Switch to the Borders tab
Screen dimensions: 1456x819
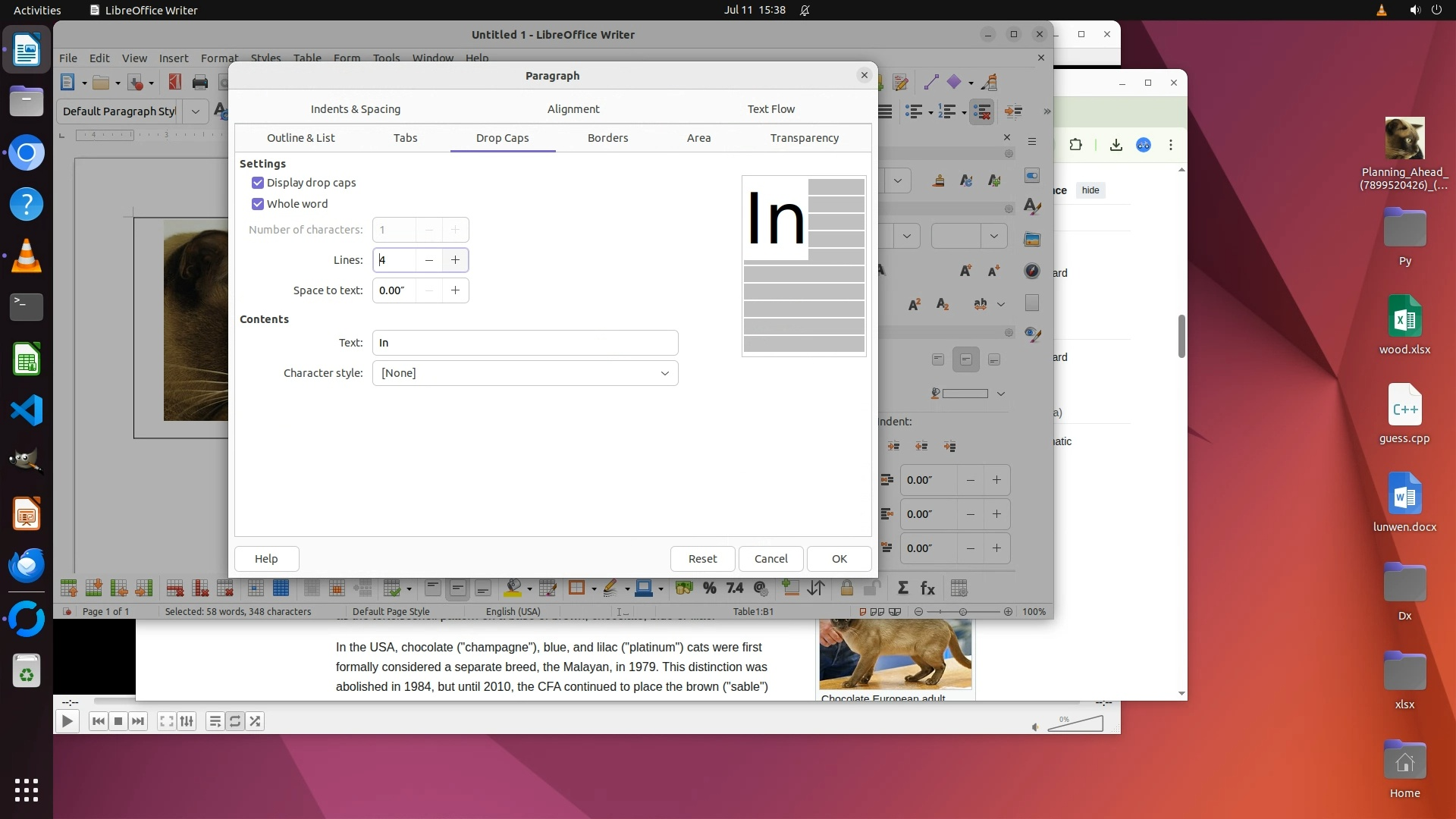coord(607,138)
